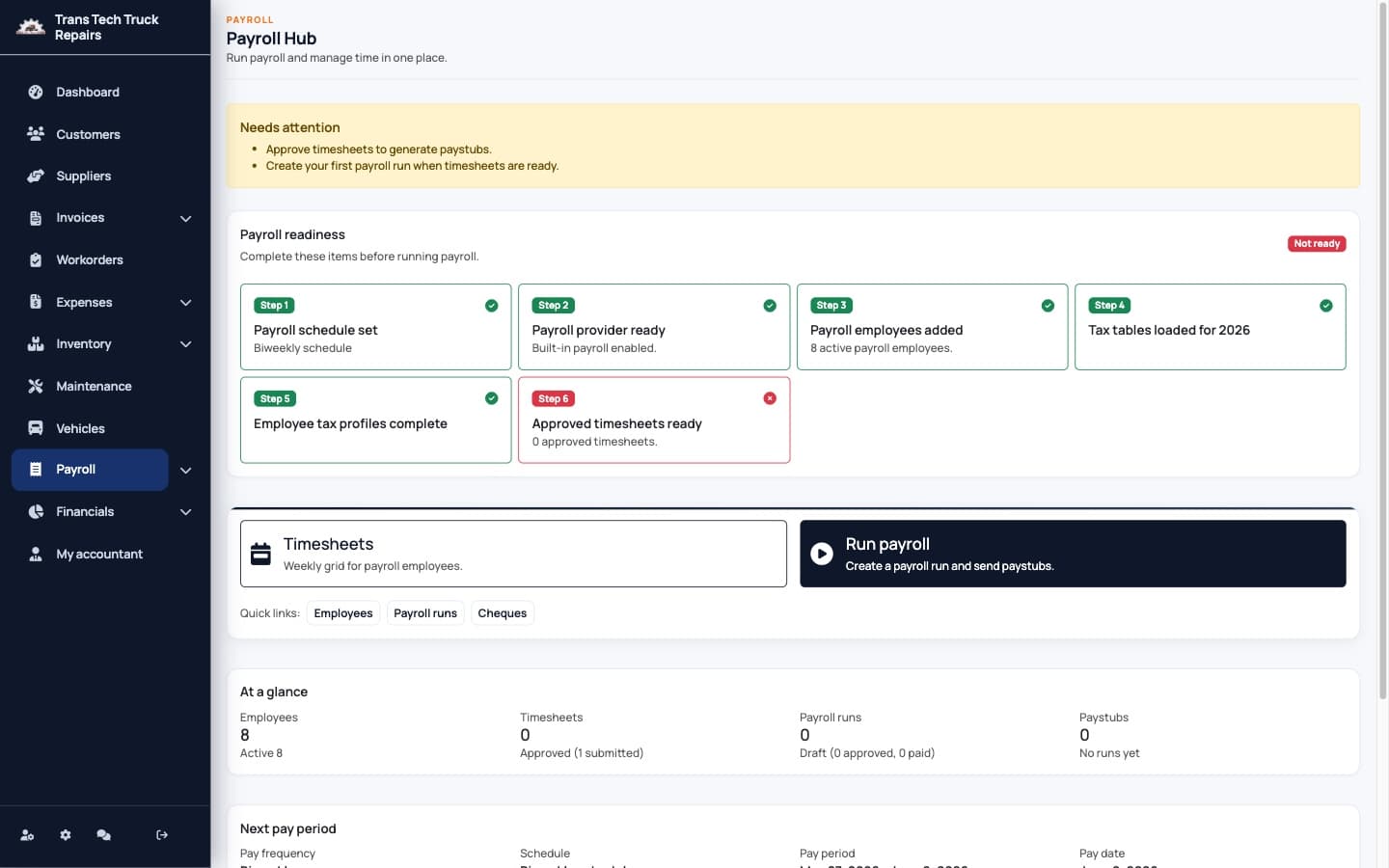The width and height of the screenshot is (1389, 868).
Task: Open the gear settings icon
Action: pos(66,835)
